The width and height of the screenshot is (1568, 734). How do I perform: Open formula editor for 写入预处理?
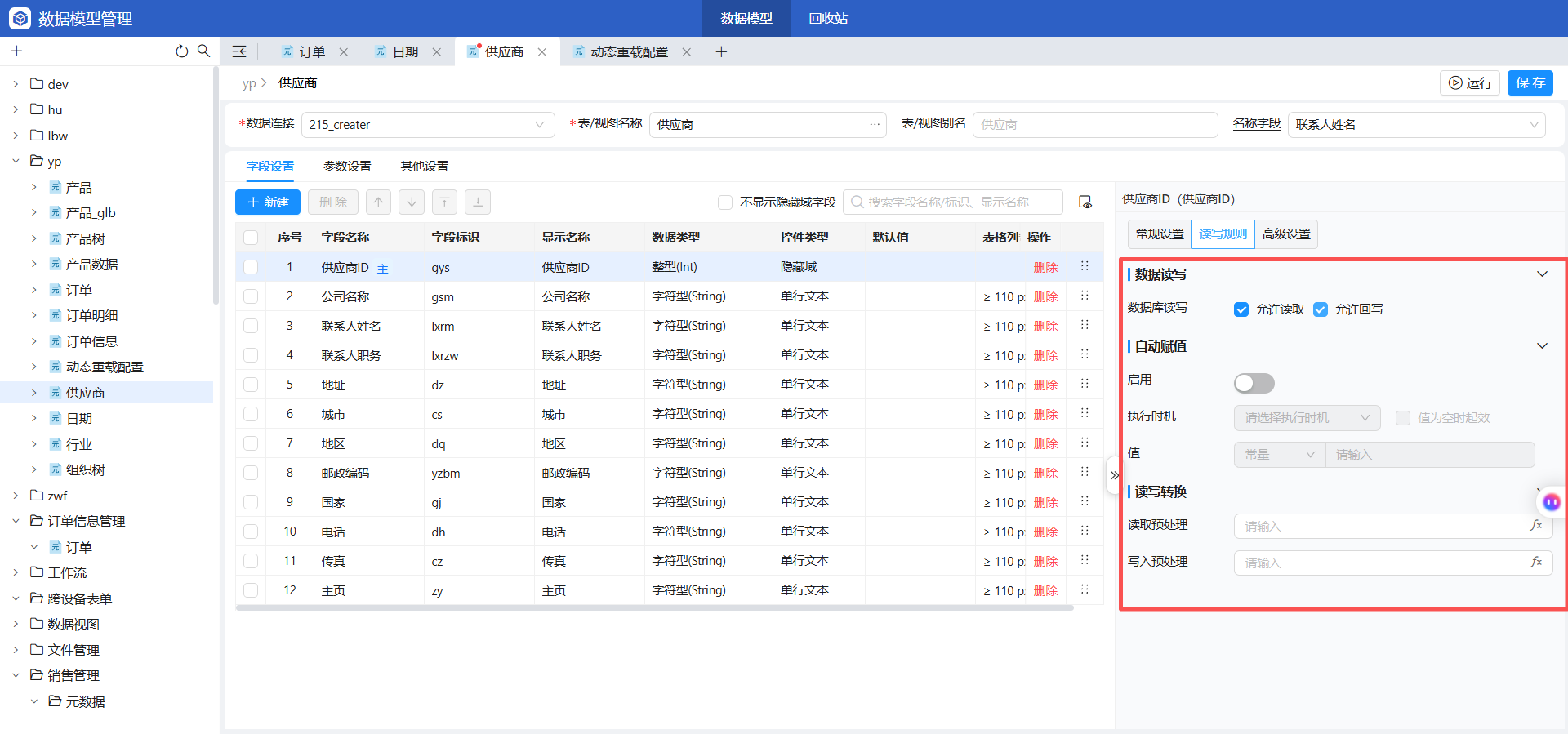1536,562
